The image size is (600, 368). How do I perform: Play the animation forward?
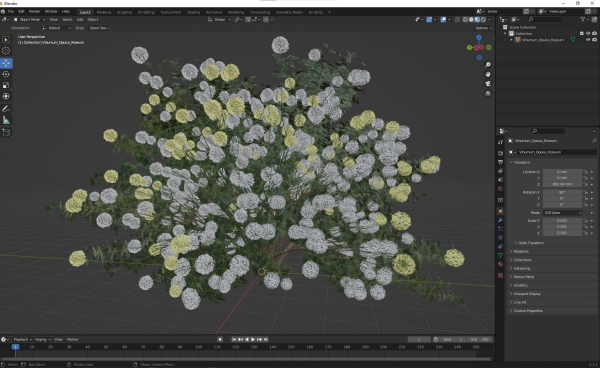[x=253, y=339]
